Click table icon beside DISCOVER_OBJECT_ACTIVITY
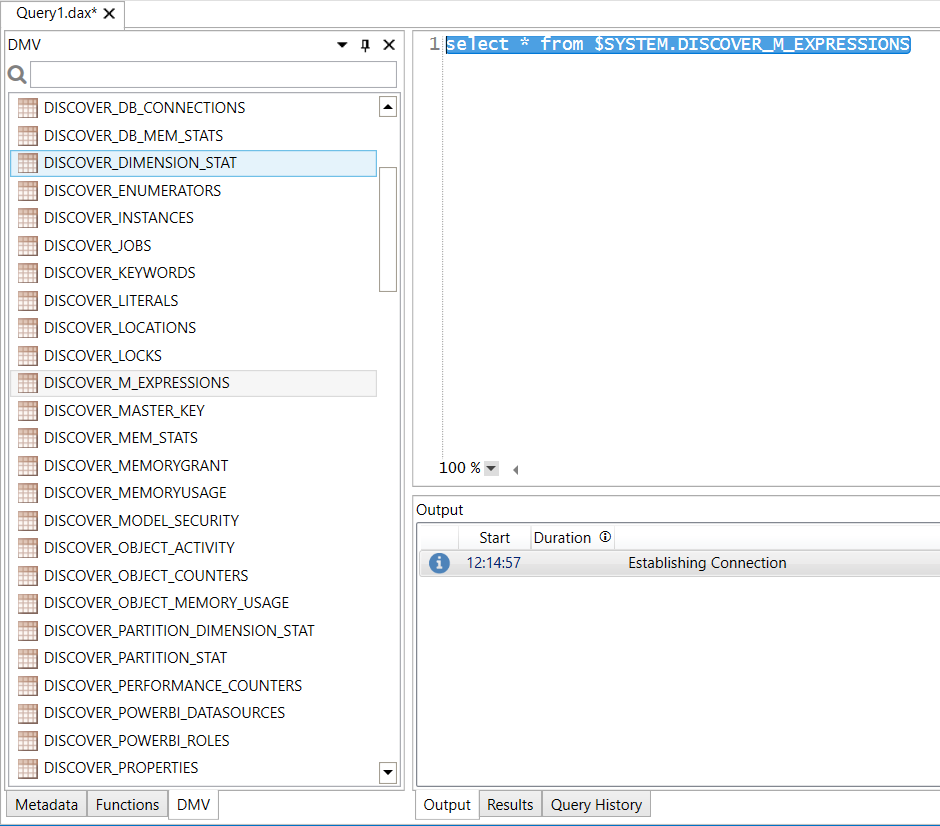The width and height of the screenshot is (940, 826). [x=28, y=548]
